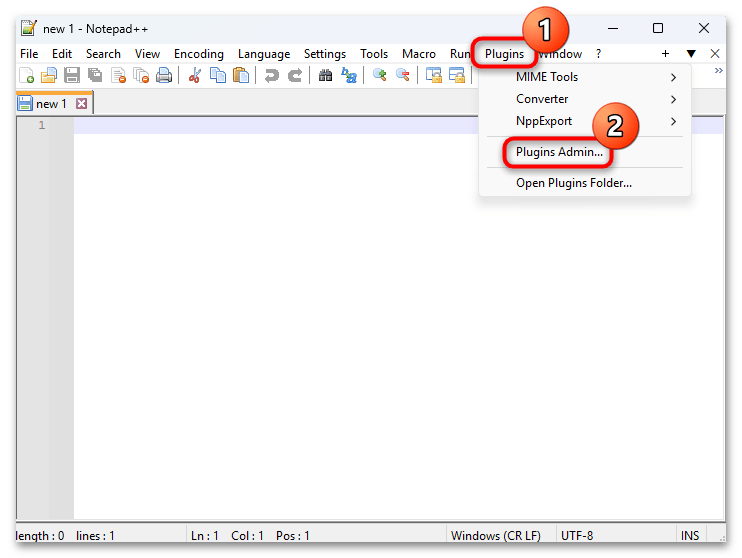Open the Settings menu

[x=325, y=54]
